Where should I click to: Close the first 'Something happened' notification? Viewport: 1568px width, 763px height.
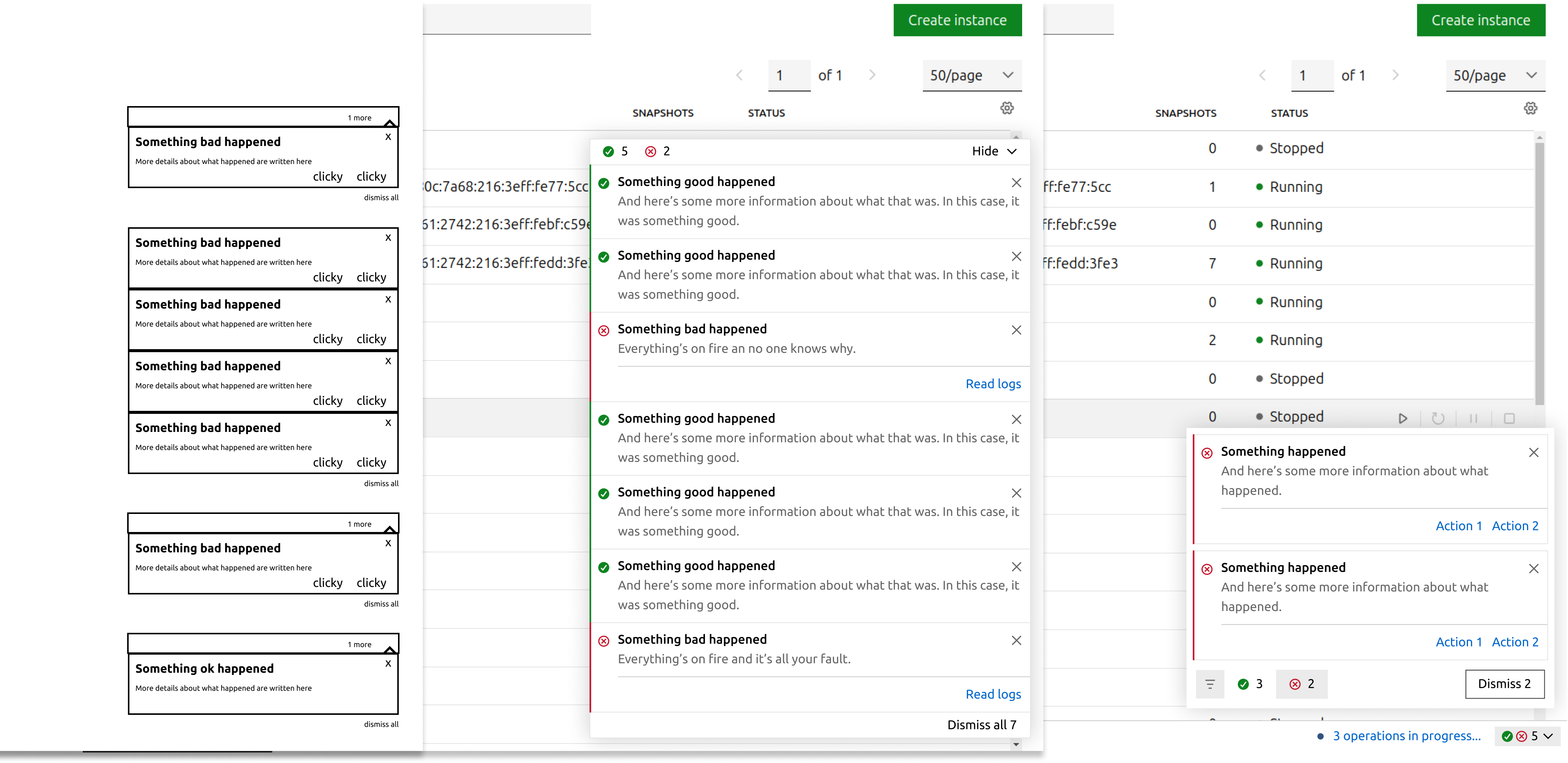[1533, 453]
